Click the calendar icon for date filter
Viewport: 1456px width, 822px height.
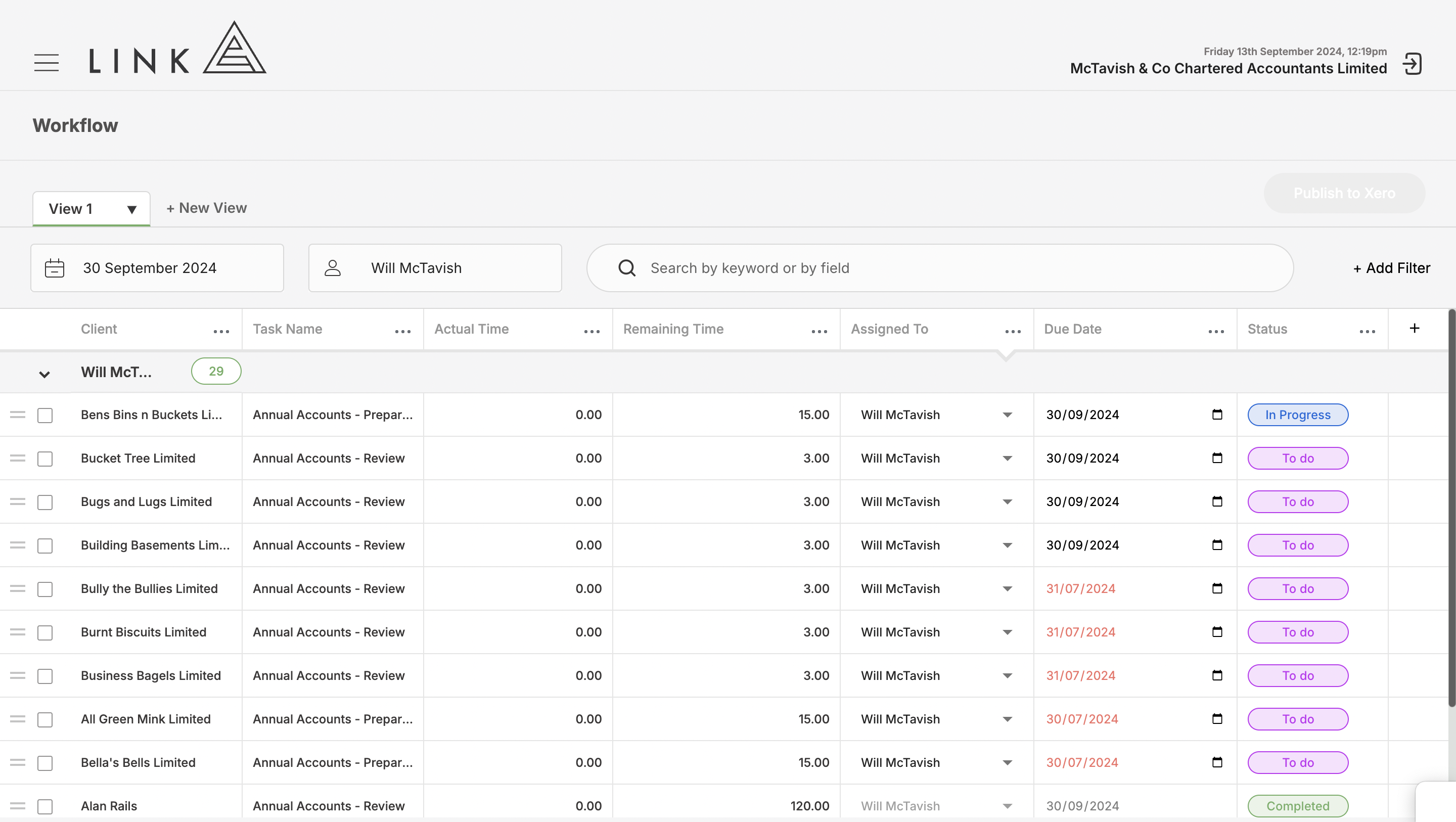[x=55, y=268]
